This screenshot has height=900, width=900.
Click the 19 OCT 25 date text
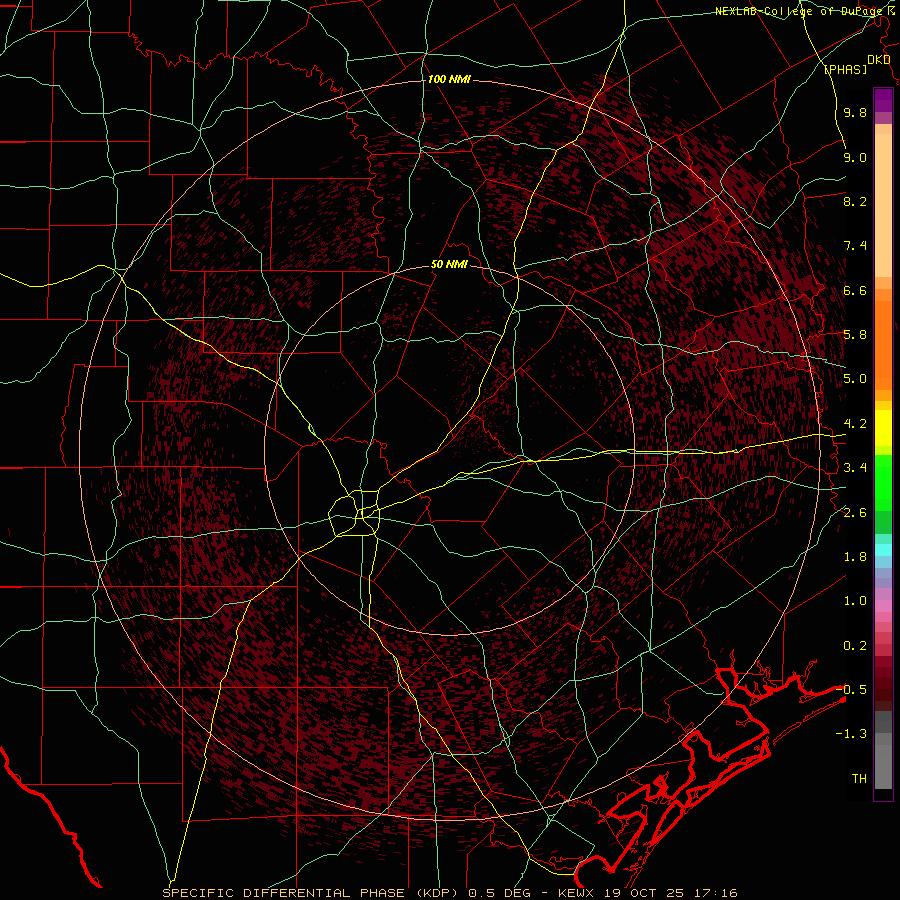pyautogui.click(x=645, y=893)
